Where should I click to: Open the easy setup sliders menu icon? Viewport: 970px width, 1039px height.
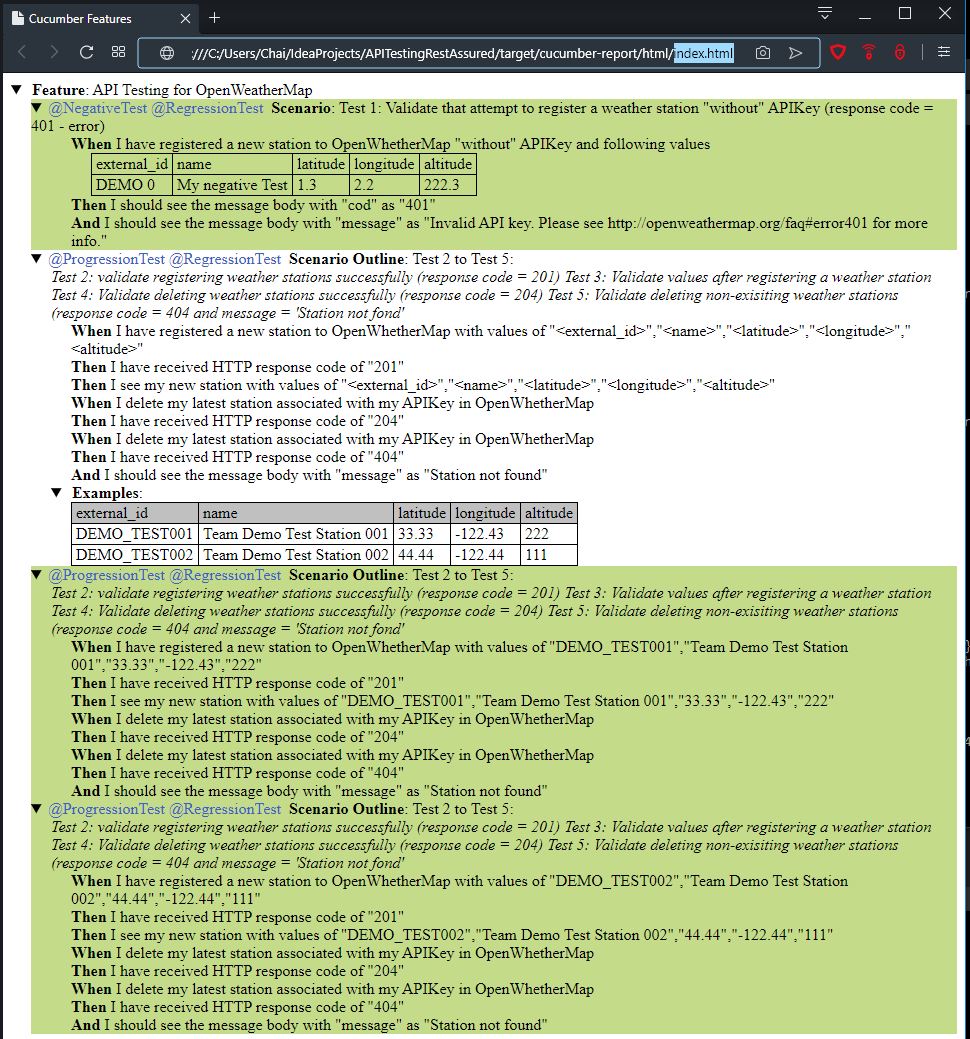[x=944, y=52]
